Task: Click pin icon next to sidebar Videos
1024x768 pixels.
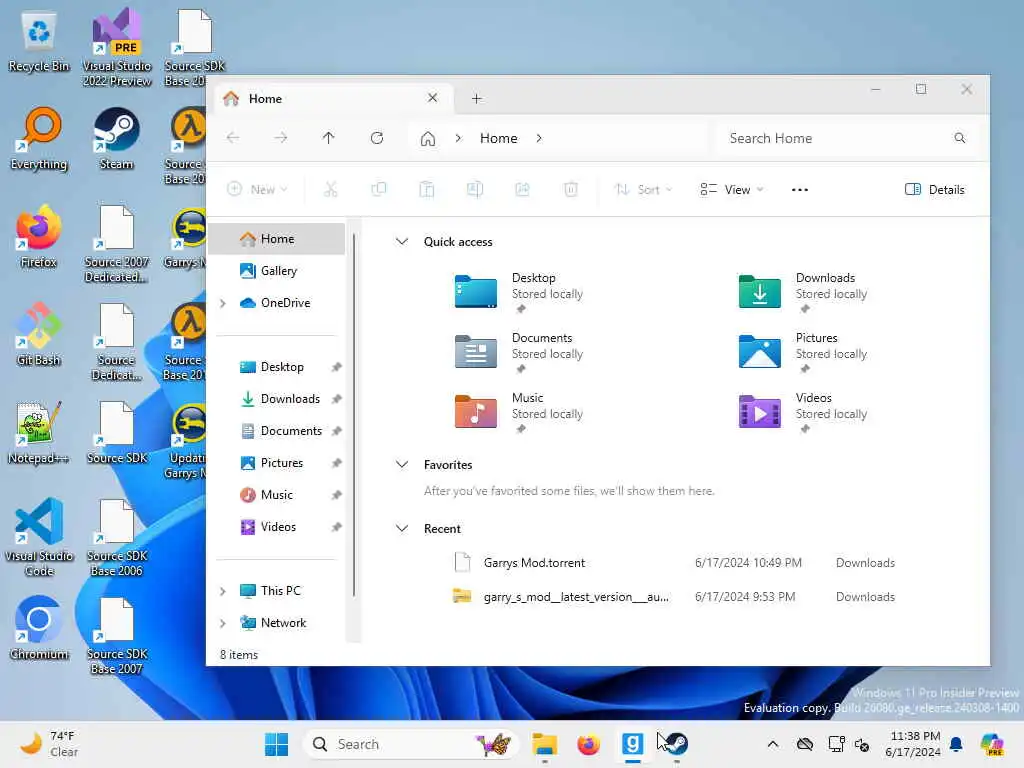Action: coord(336,527)
